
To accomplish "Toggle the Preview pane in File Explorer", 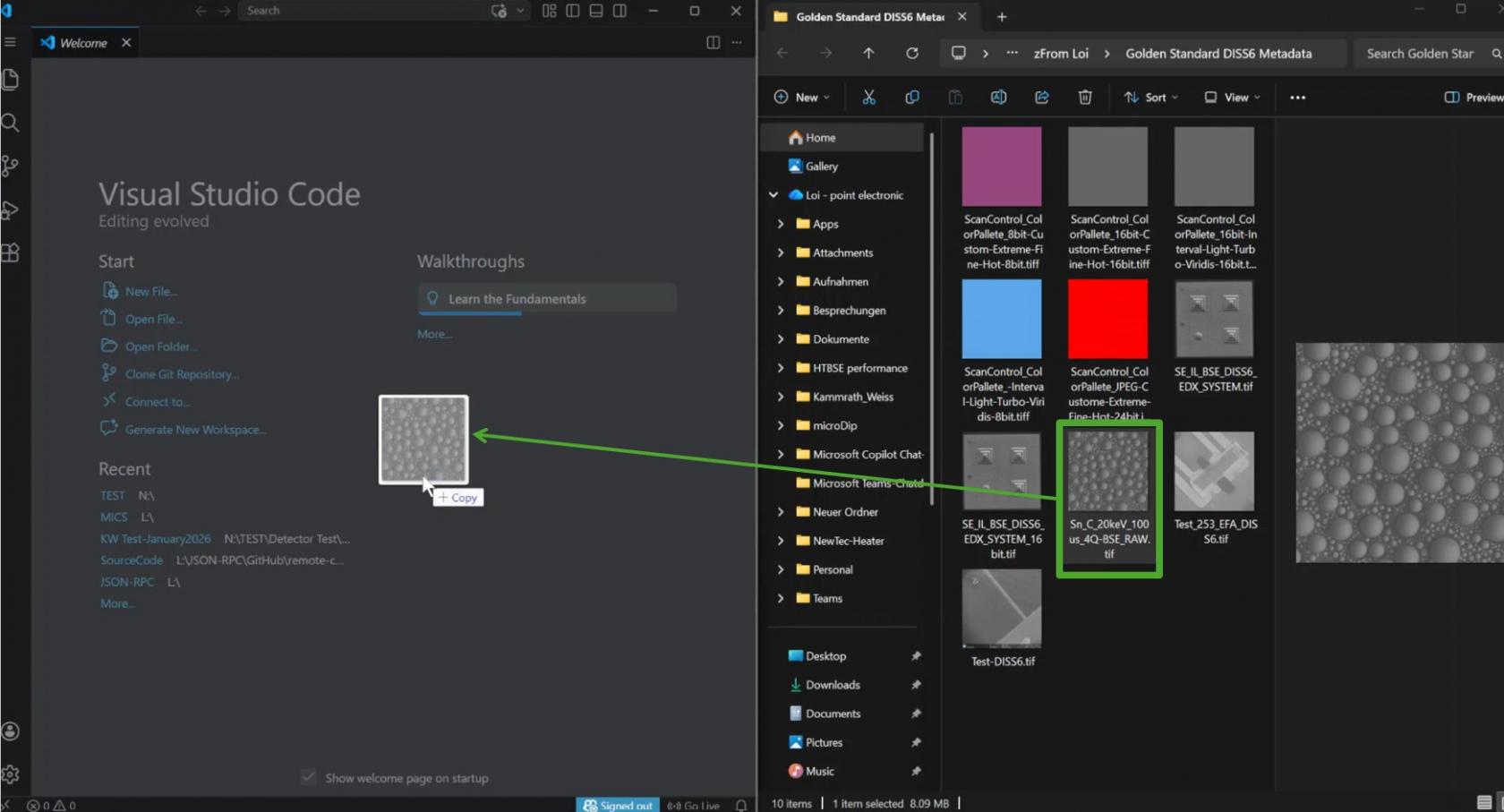I will 1473,97.
